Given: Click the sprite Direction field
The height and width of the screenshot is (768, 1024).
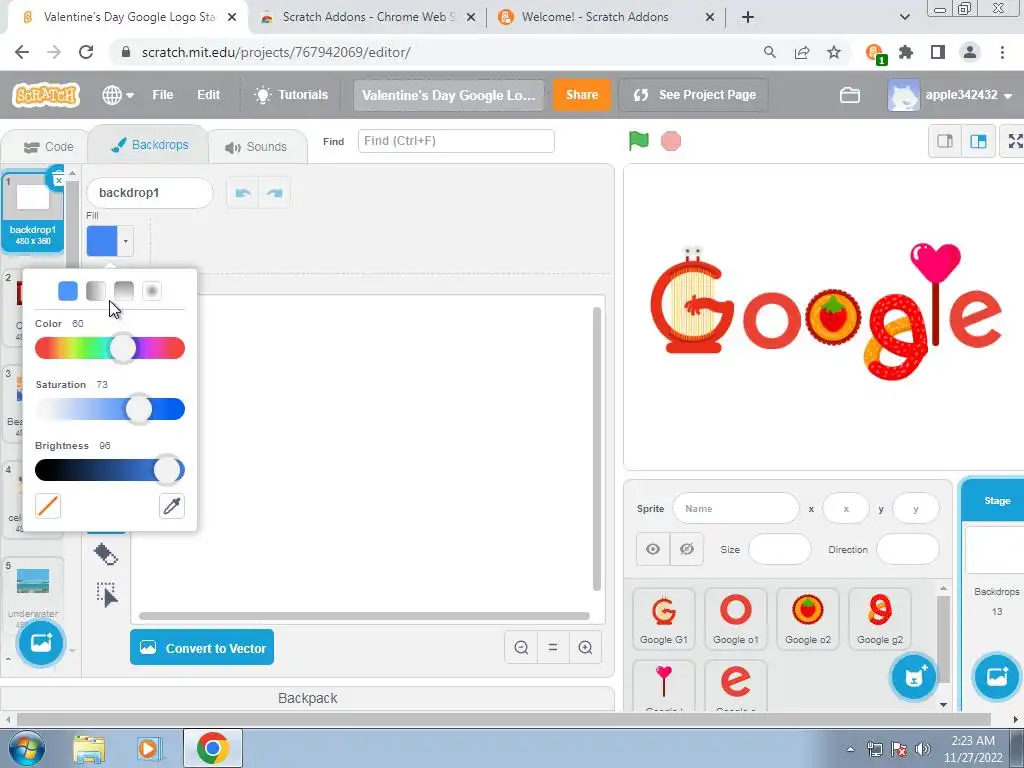Looking at the screenshot, I should tap(908, 549).
